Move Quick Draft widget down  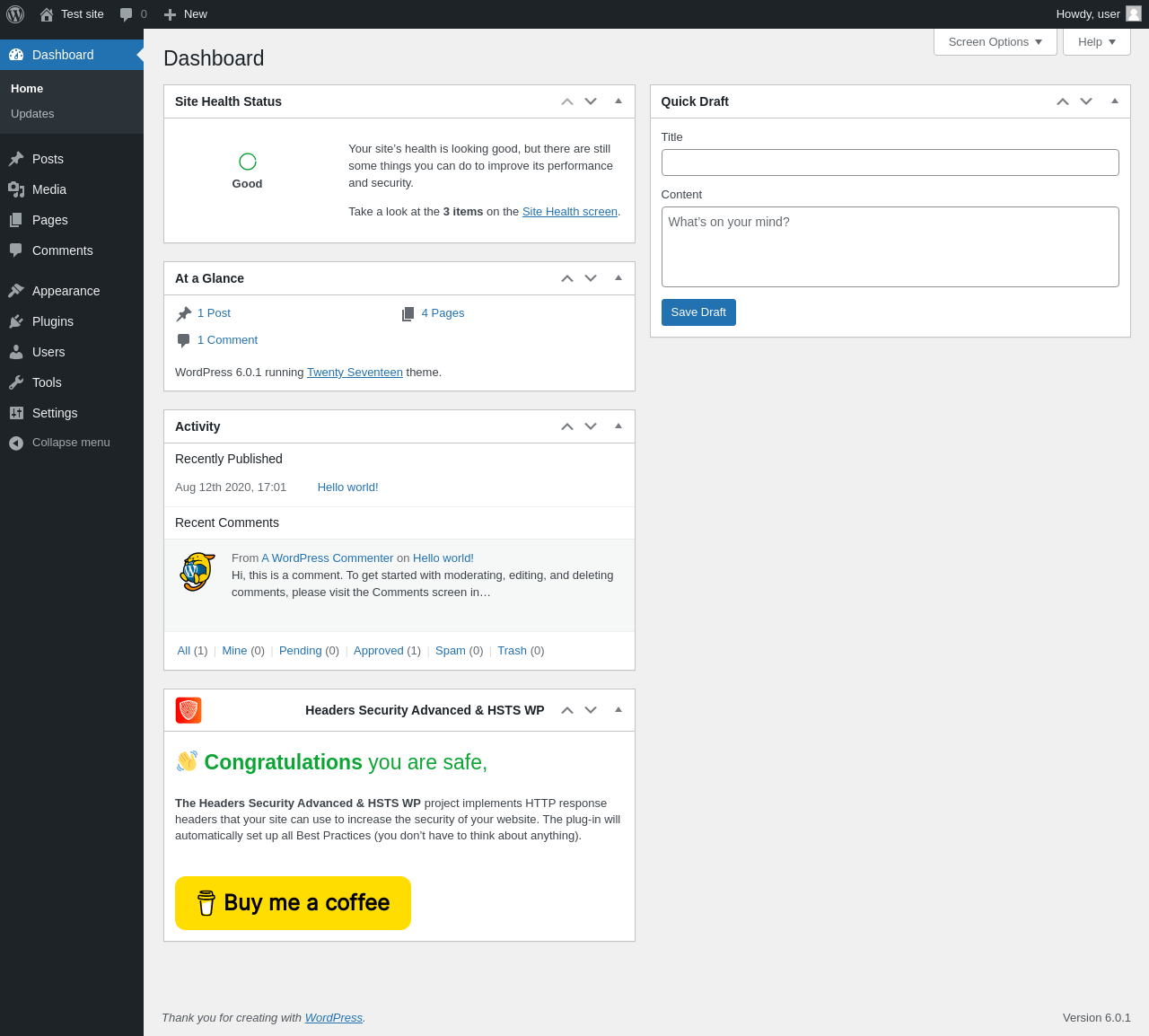coord(1086,101)
